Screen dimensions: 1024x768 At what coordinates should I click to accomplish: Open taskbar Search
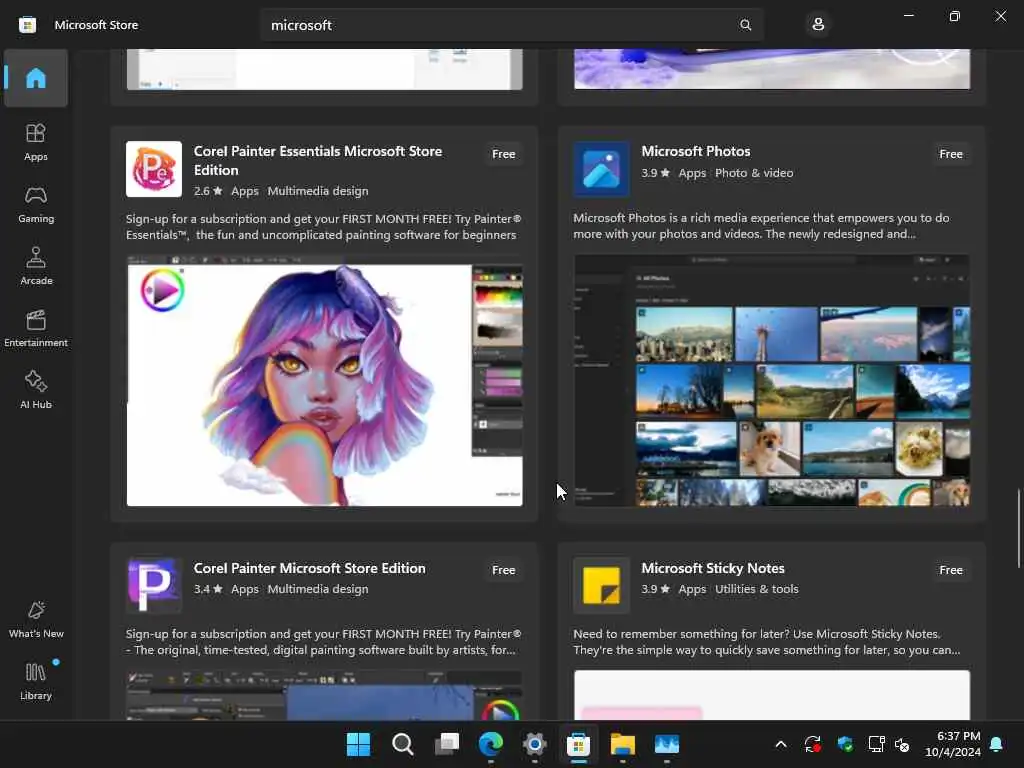pos(403,744)
